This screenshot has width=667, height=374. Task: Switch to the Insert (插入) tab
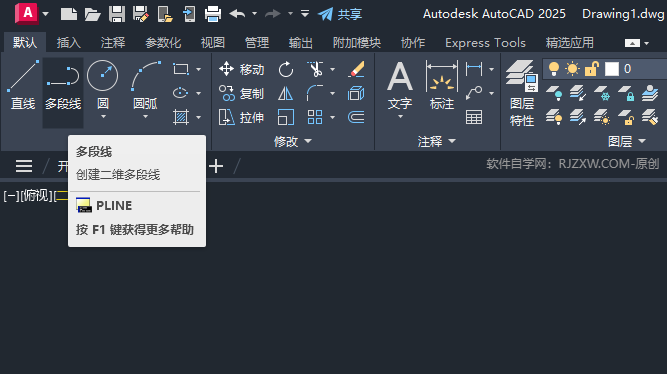click(x=68, y=43)
